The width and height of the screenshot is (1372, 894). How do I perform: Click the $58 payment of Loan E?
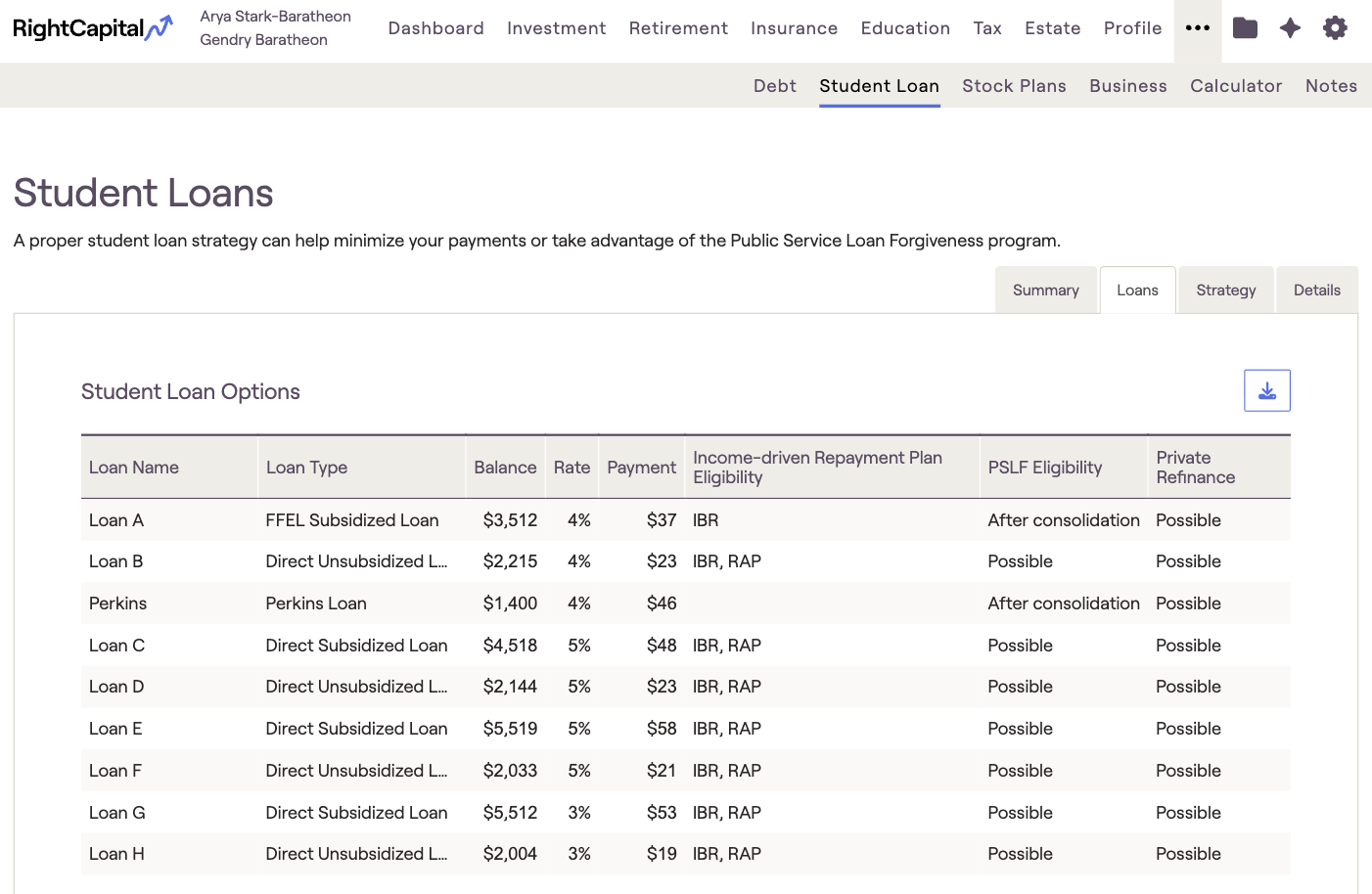click(x=662, y=729)
